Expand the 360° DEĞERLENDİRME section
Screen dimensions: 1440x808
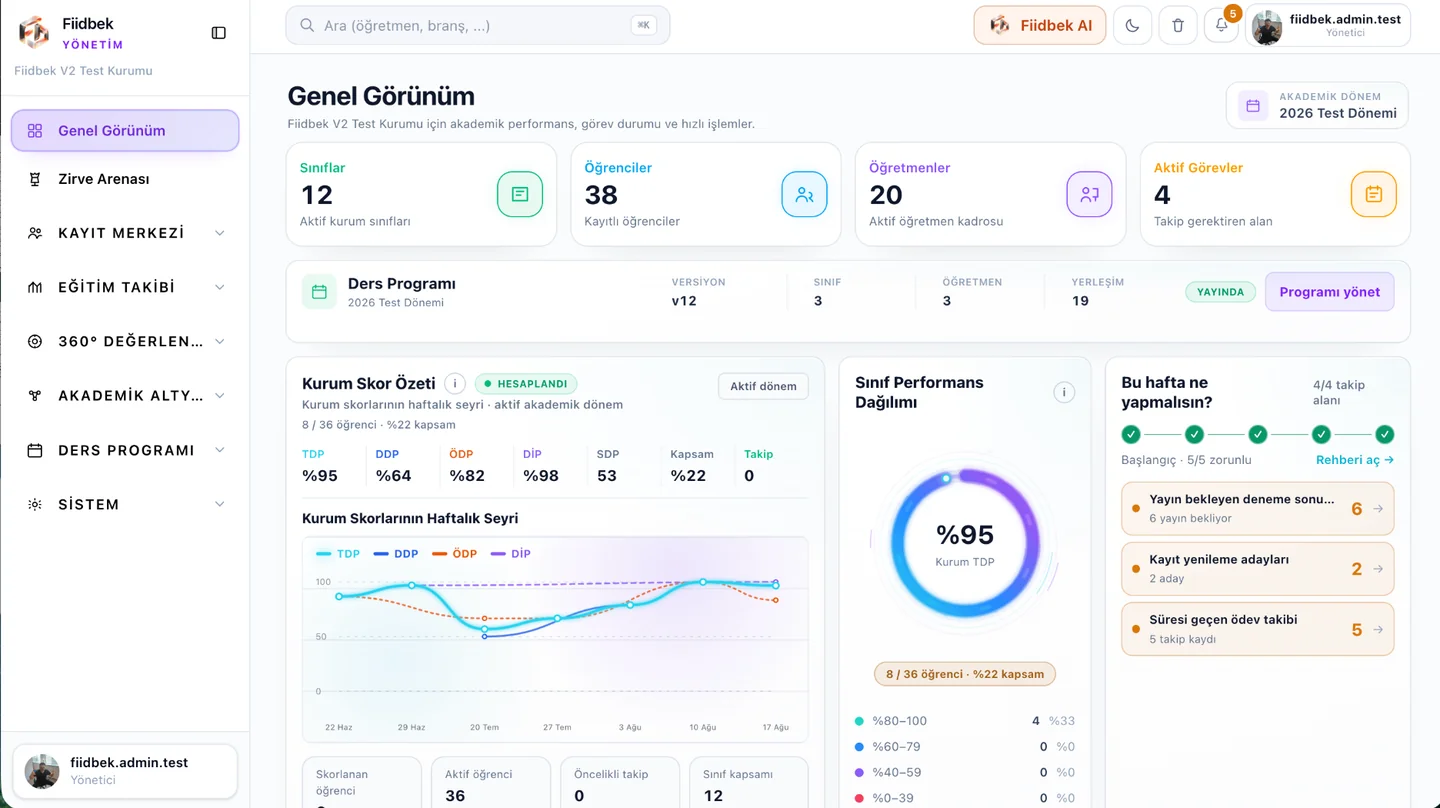tap(125, 341)
